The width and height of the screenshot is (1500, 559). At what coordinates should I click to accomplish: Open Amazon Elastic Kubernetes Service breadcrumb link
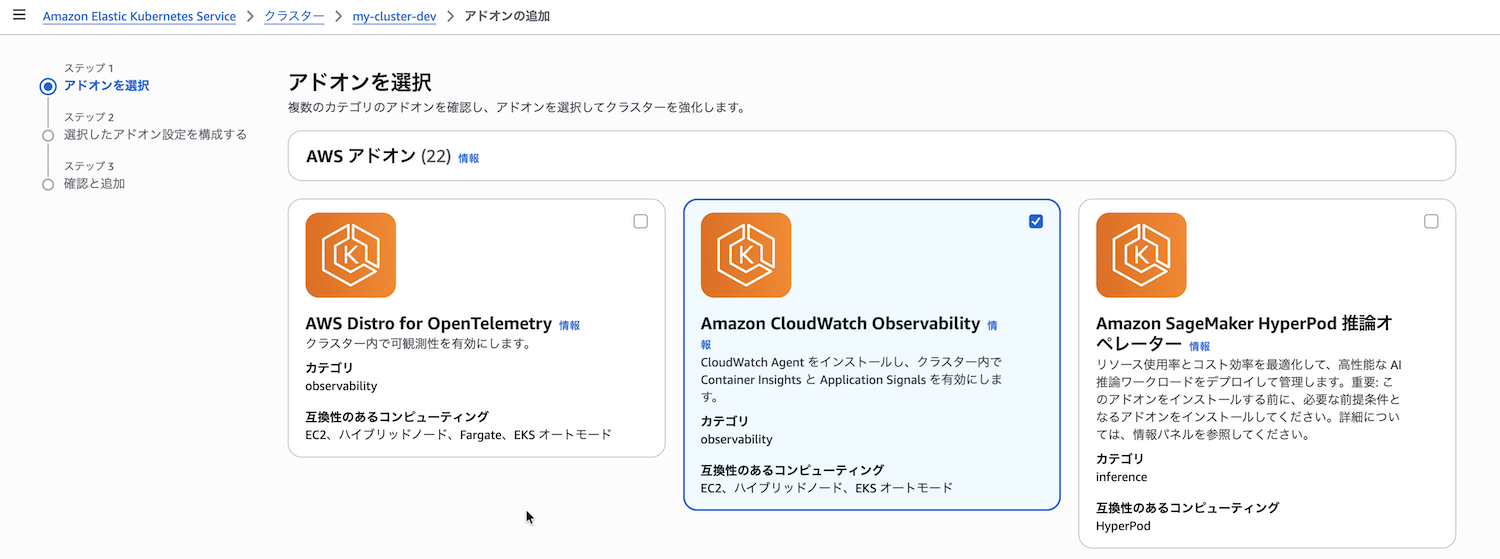(x=139, y=17)
